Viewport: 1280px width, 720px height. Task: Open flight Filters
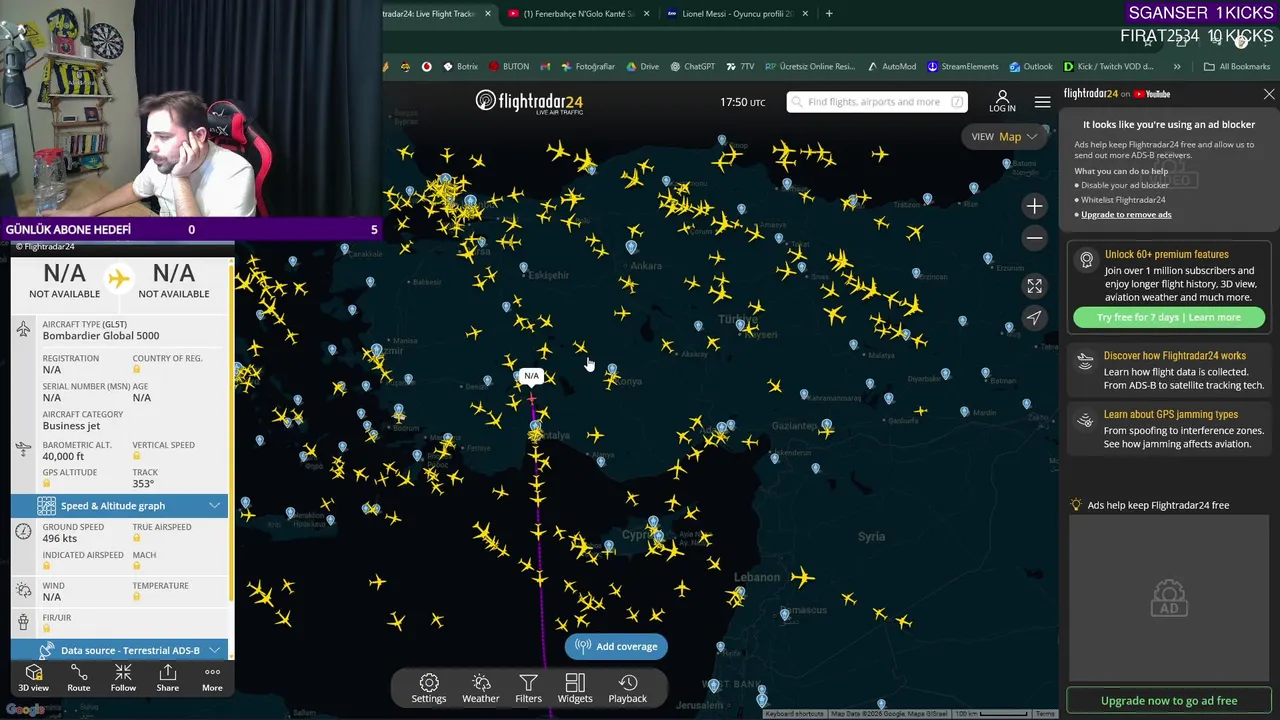[x=528, y=688]
